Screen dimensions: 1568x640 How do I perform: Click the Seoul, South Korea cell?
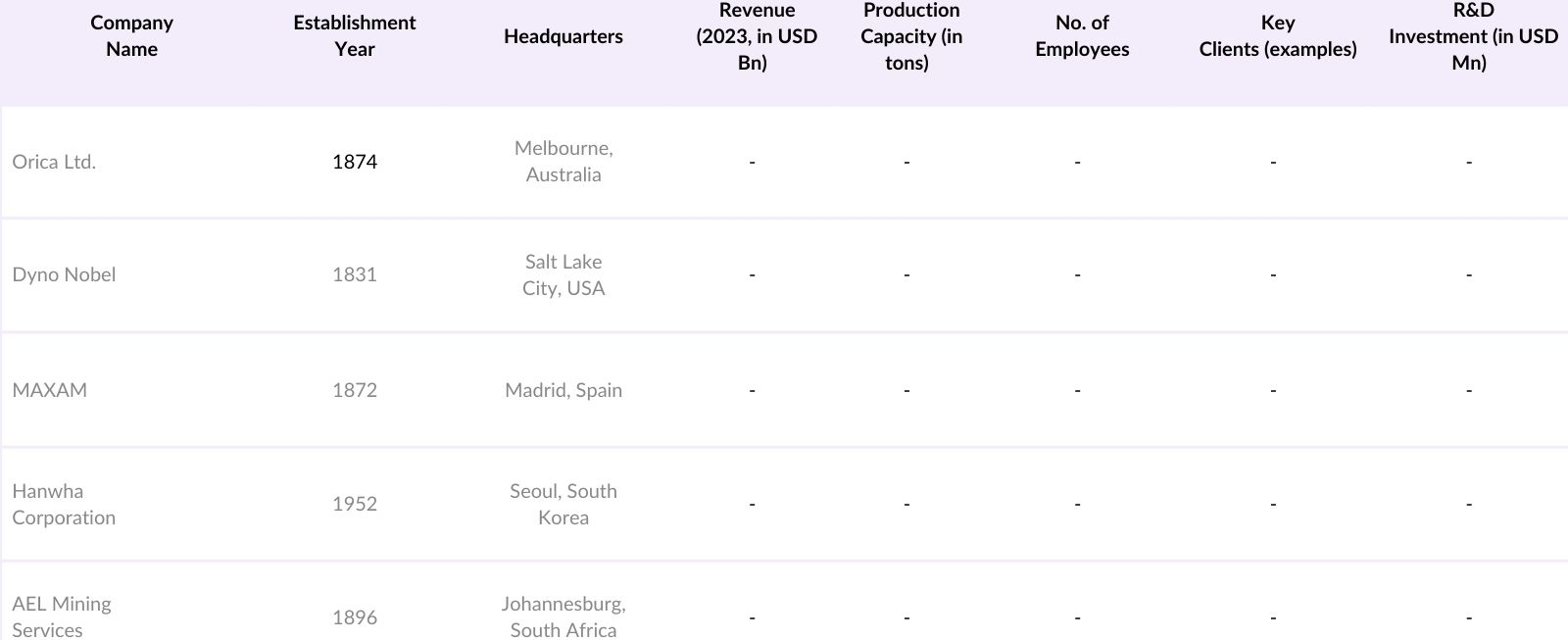point(563,504)
